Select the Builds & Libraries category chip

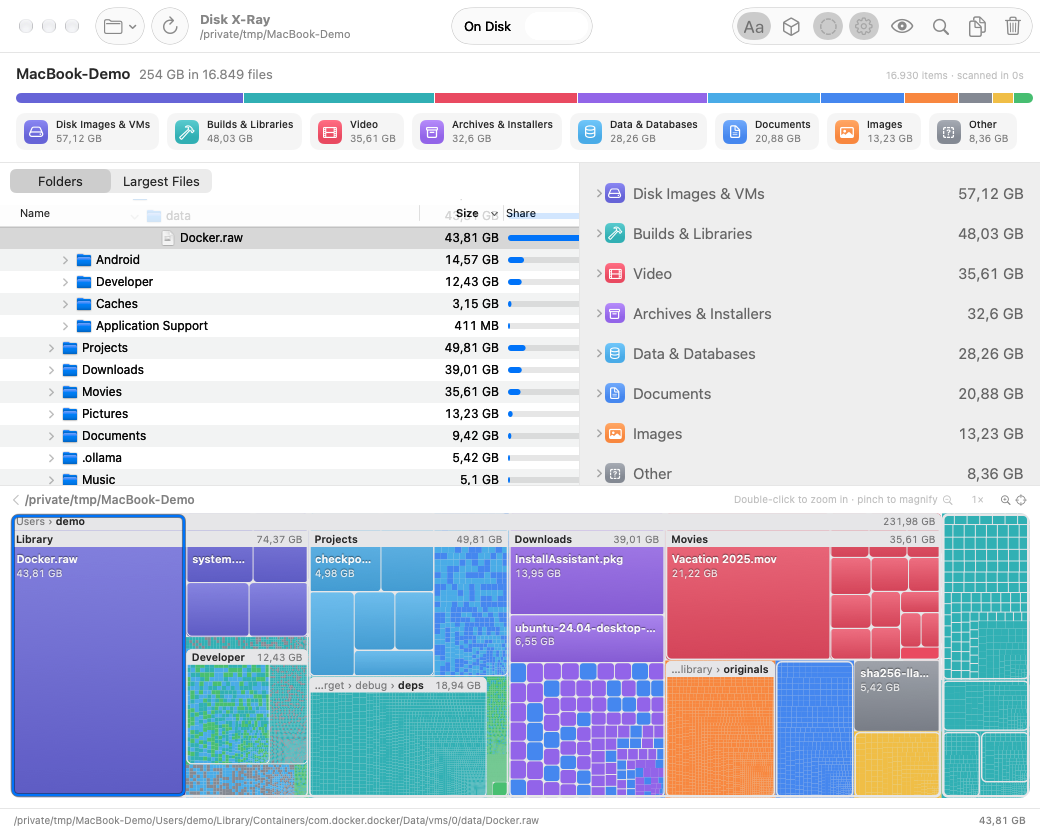(234, 131)
